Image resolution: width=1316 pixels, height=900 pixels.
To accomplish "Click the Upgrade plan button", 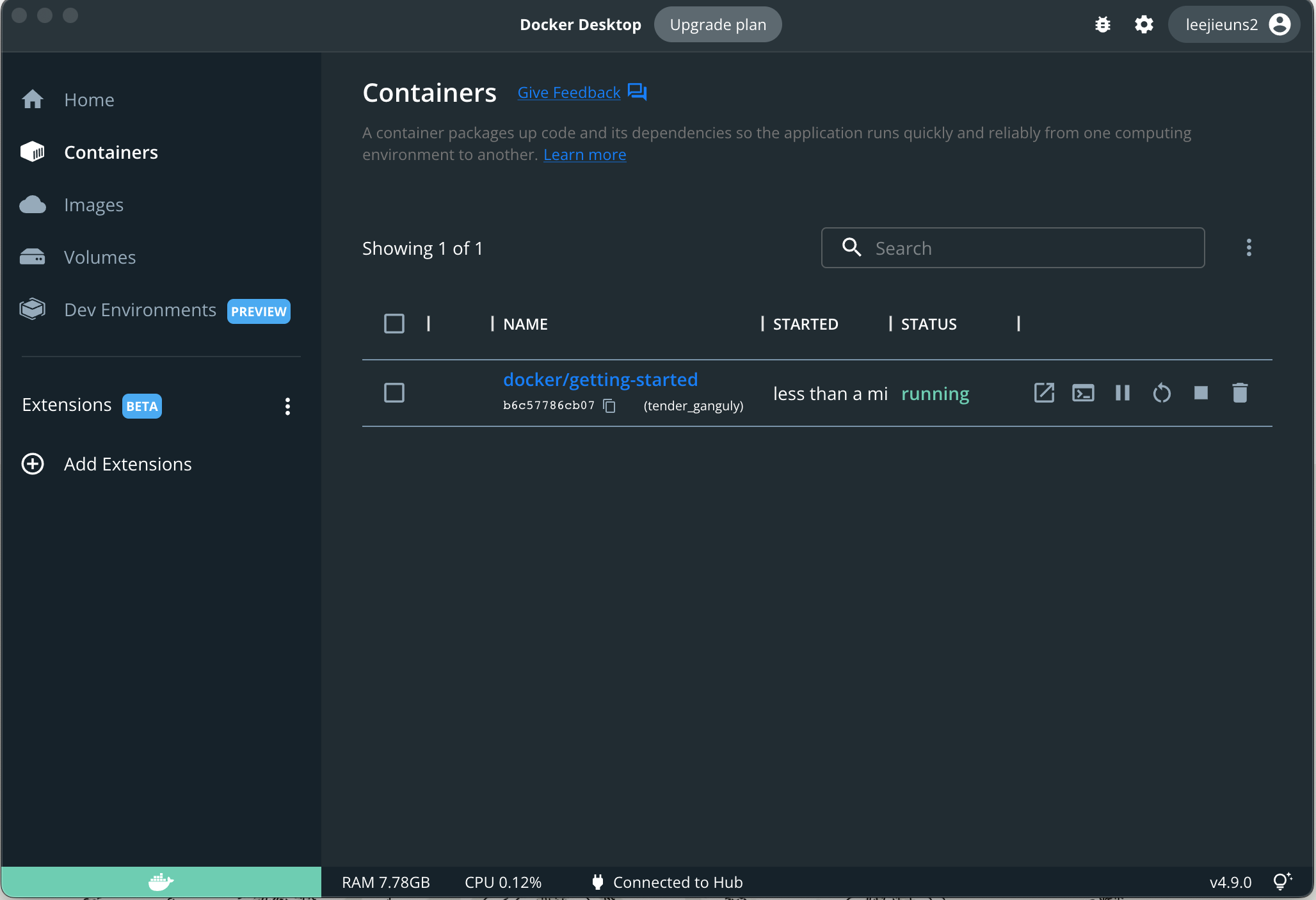I will (718, 25).
